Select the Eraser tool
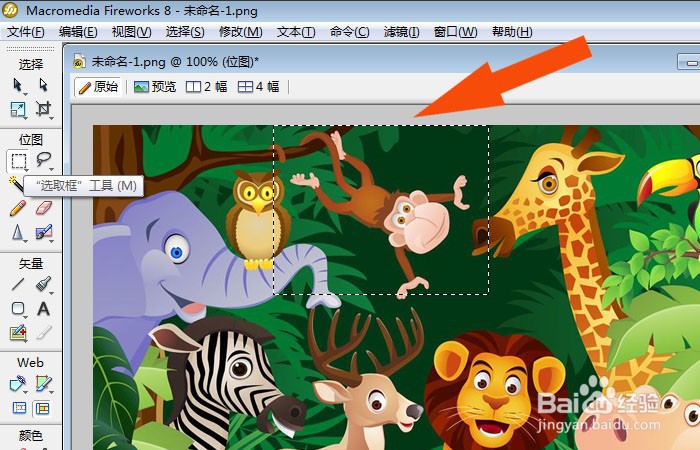This screenshot has height=450, width=700. (x=43, y=208)
